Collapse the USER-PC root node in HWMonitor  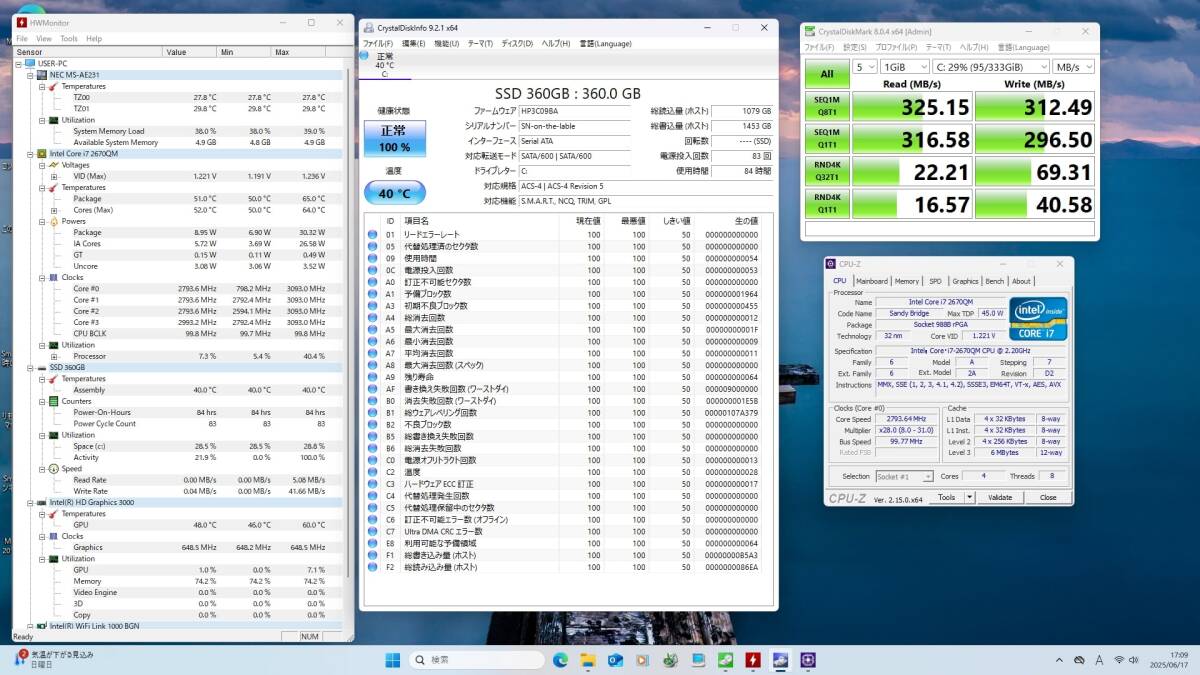click(x=19, y=63)
